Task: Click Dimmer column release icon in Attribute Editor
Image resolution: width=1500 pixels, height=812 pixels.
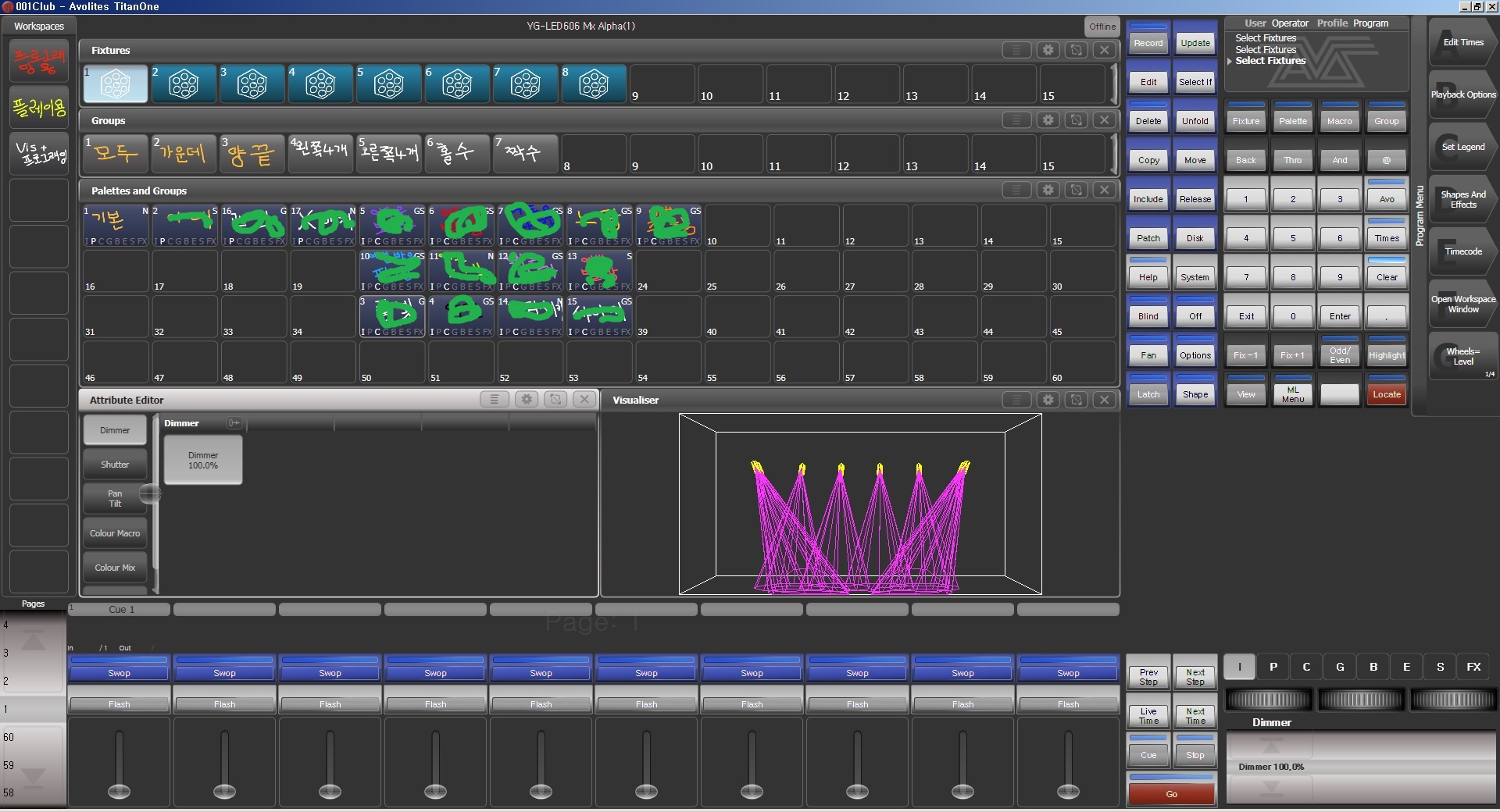Action: point(234,423)
